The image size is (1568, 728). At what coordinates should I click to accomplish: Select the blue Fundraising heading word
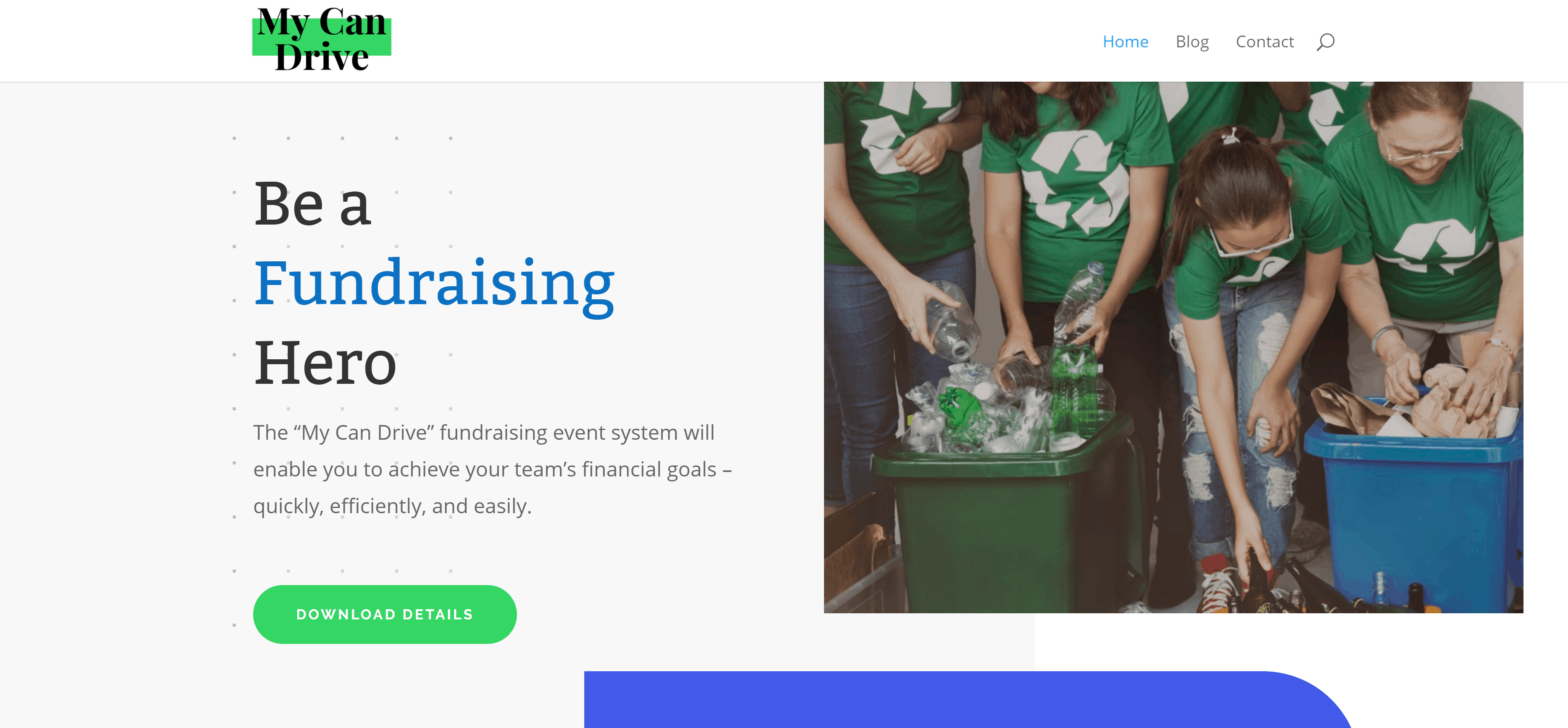pos(434,284)
